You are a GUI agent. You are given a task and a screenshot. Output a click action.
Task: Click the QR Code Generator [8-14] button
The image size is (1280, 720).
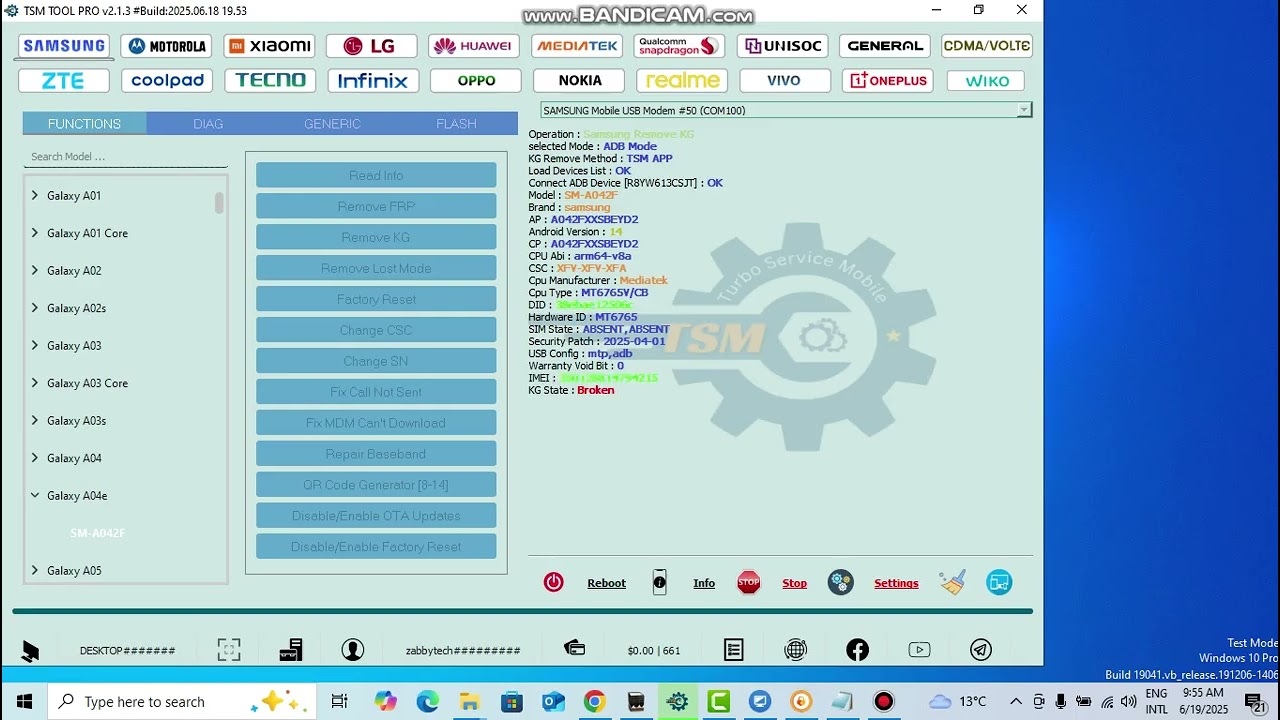[376, 485]
